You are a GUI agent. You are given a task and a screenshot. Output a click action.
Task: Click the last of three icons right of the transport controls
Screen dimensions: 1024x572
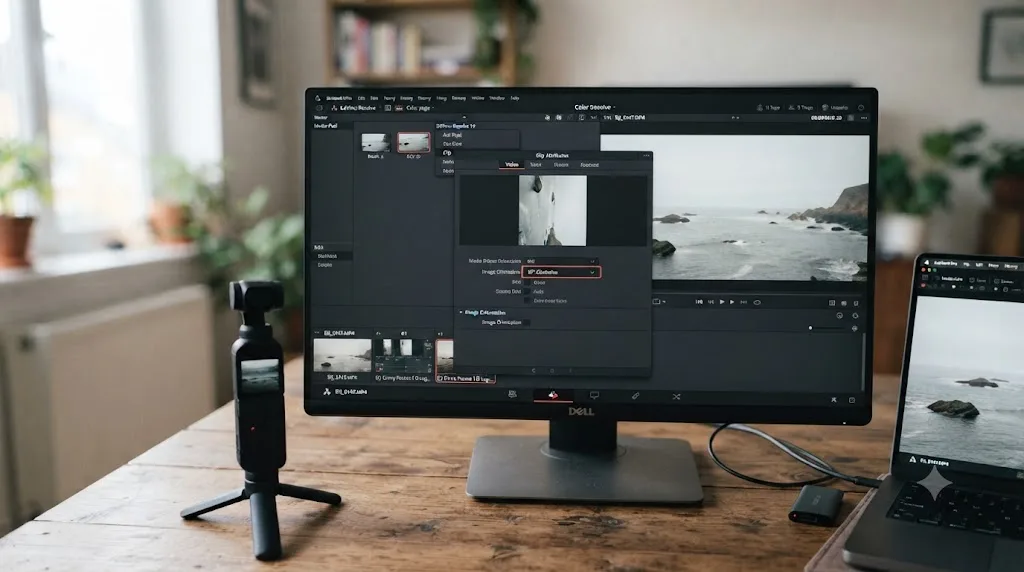click(x=856, y=303)
